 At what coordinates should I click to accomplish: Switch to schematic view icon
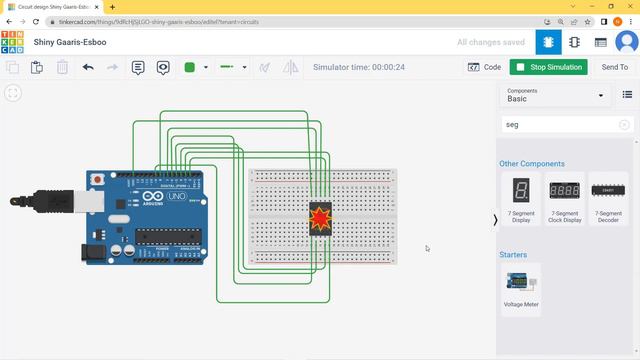(574, 42)
